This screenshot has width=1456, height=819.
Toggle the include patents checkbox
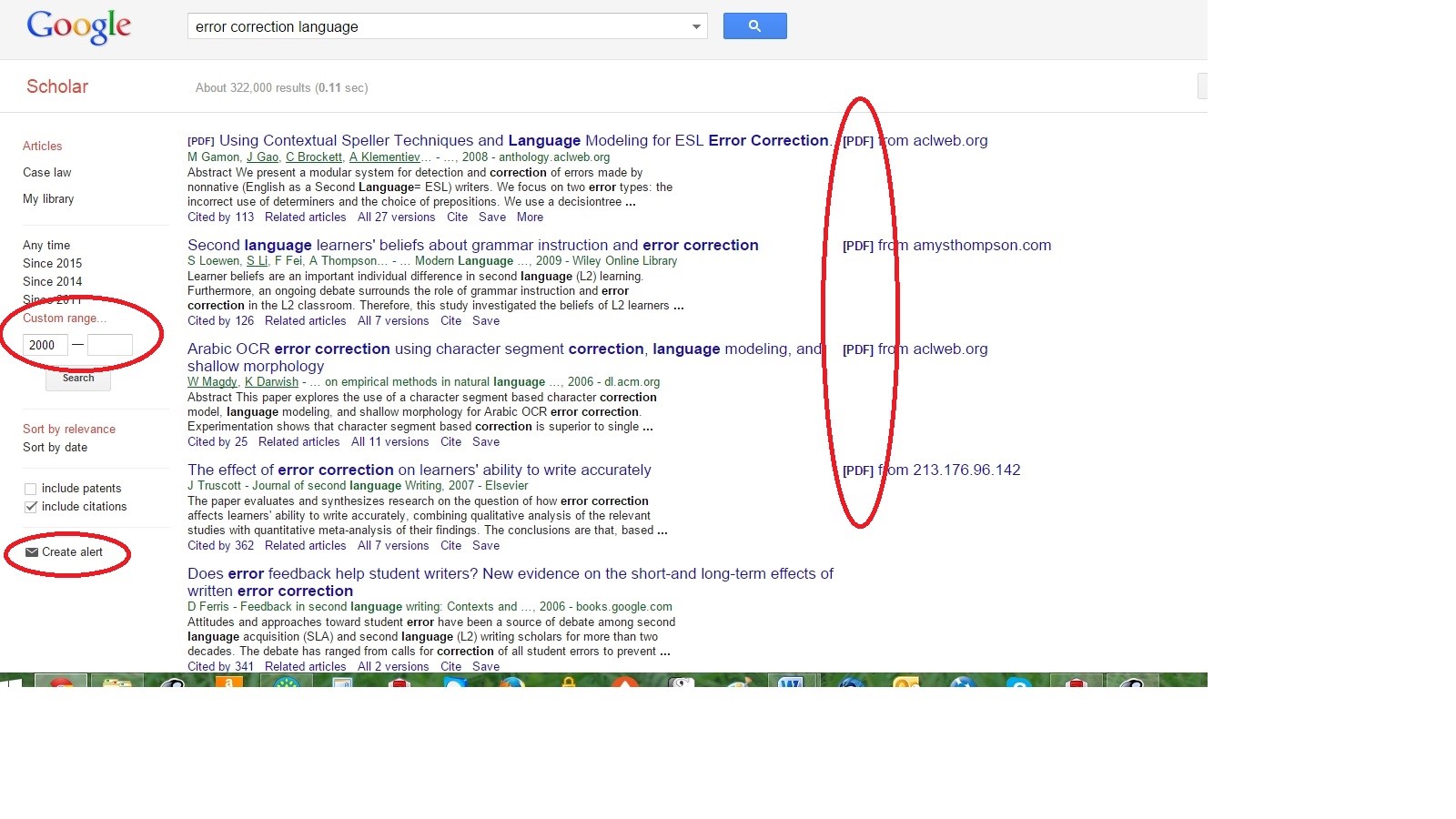[31, 489]
